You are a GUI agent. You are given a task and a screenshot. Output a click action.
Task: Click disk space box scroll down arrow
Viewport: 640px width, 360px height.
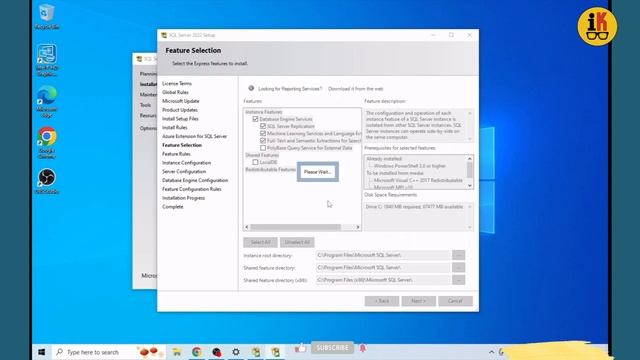[x=470, y=227]
